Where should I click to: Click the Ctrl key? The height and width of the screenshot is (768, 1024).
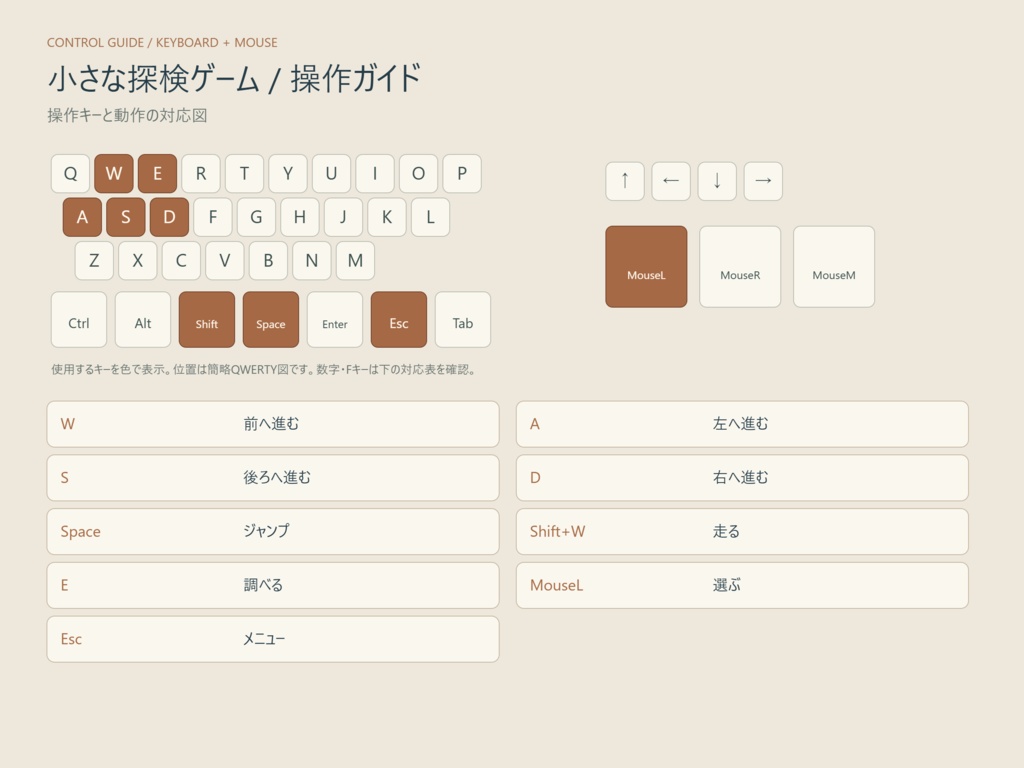click(79, 320)
